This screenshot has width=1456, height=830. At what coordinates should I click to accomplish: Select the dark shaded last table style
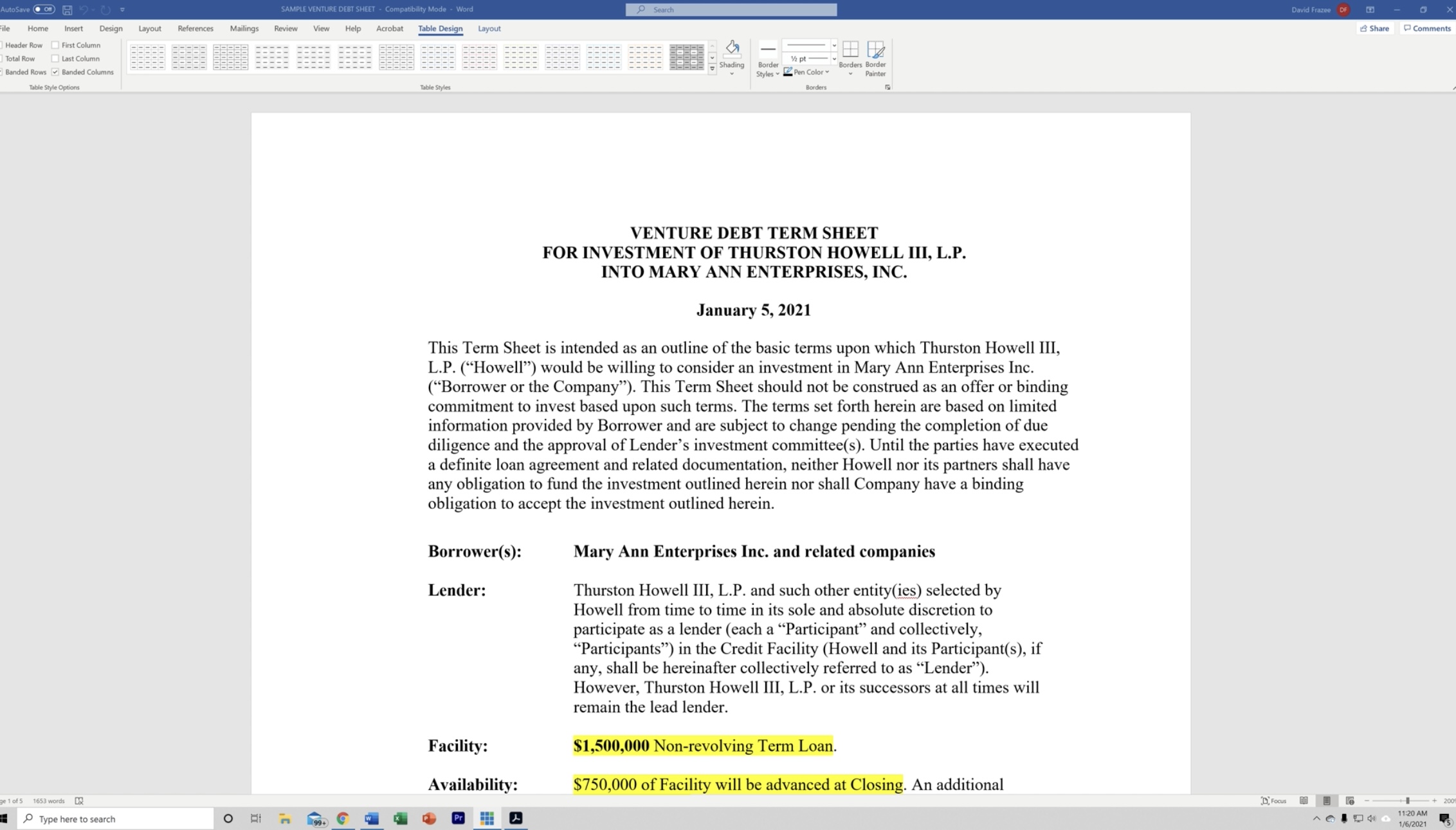pyautogui.click(x=687, y=57)
